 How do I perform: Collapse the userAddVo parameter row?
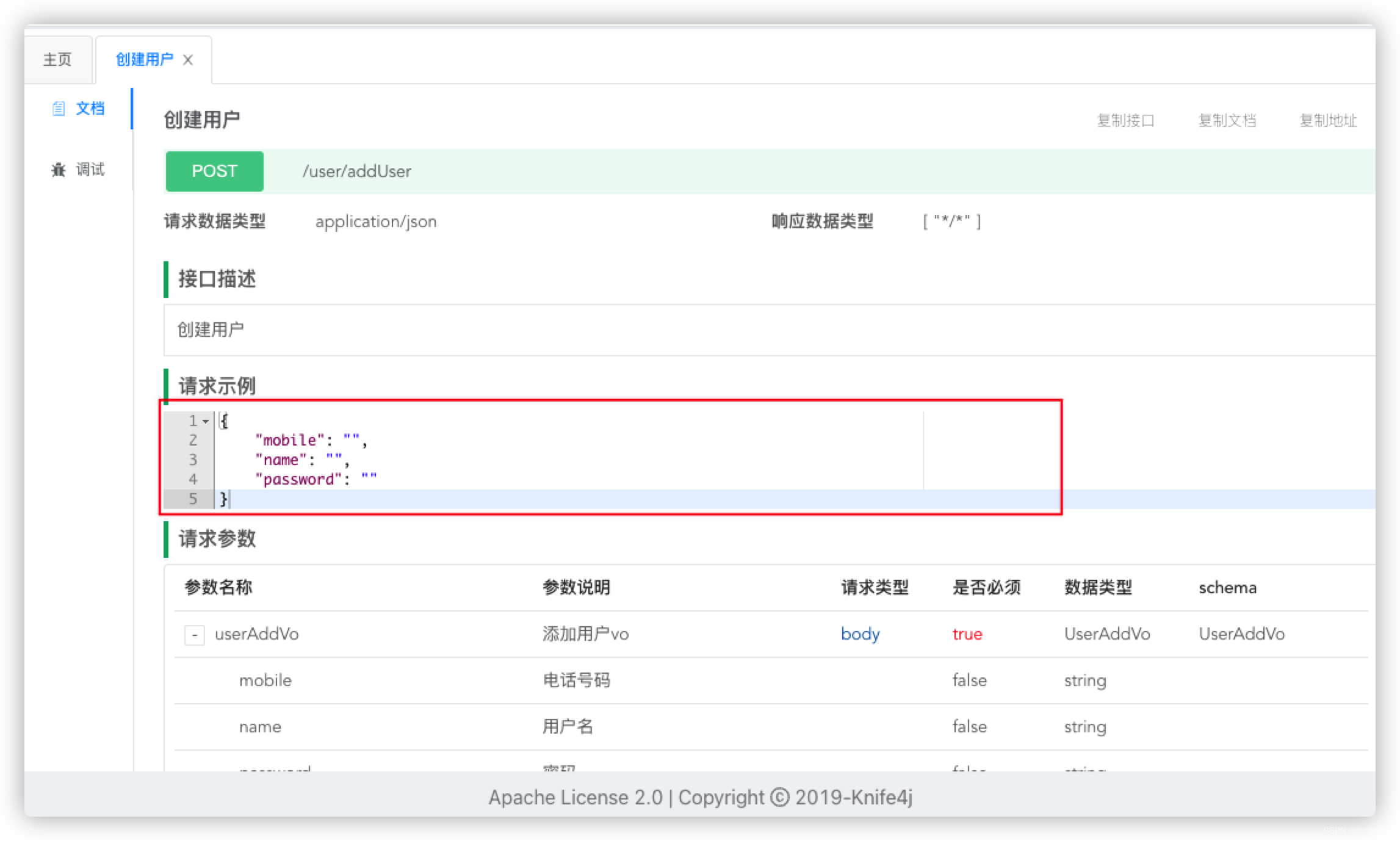tap(194, 635)
